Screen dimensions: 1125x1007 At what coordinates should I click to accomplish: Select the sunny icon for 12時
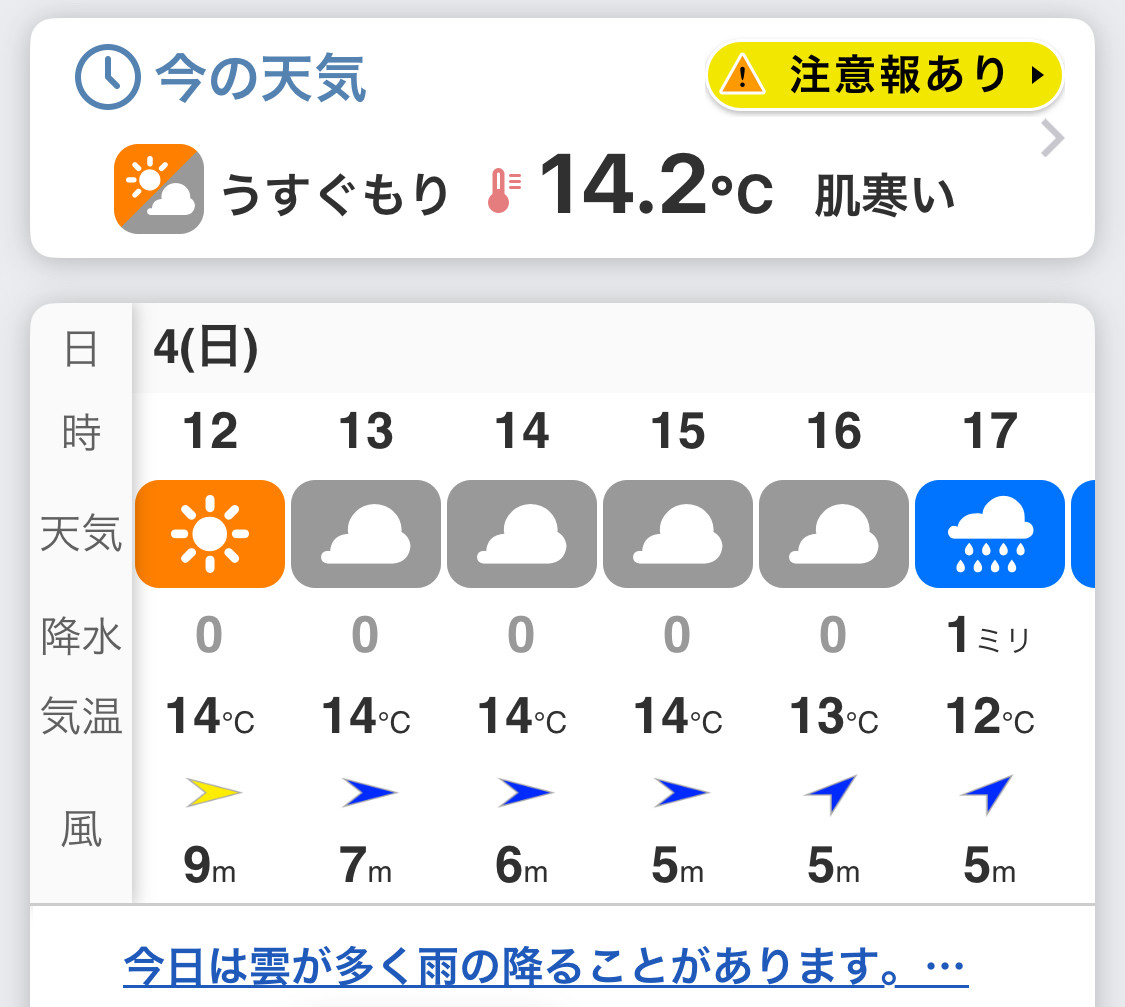pos(210,534)
